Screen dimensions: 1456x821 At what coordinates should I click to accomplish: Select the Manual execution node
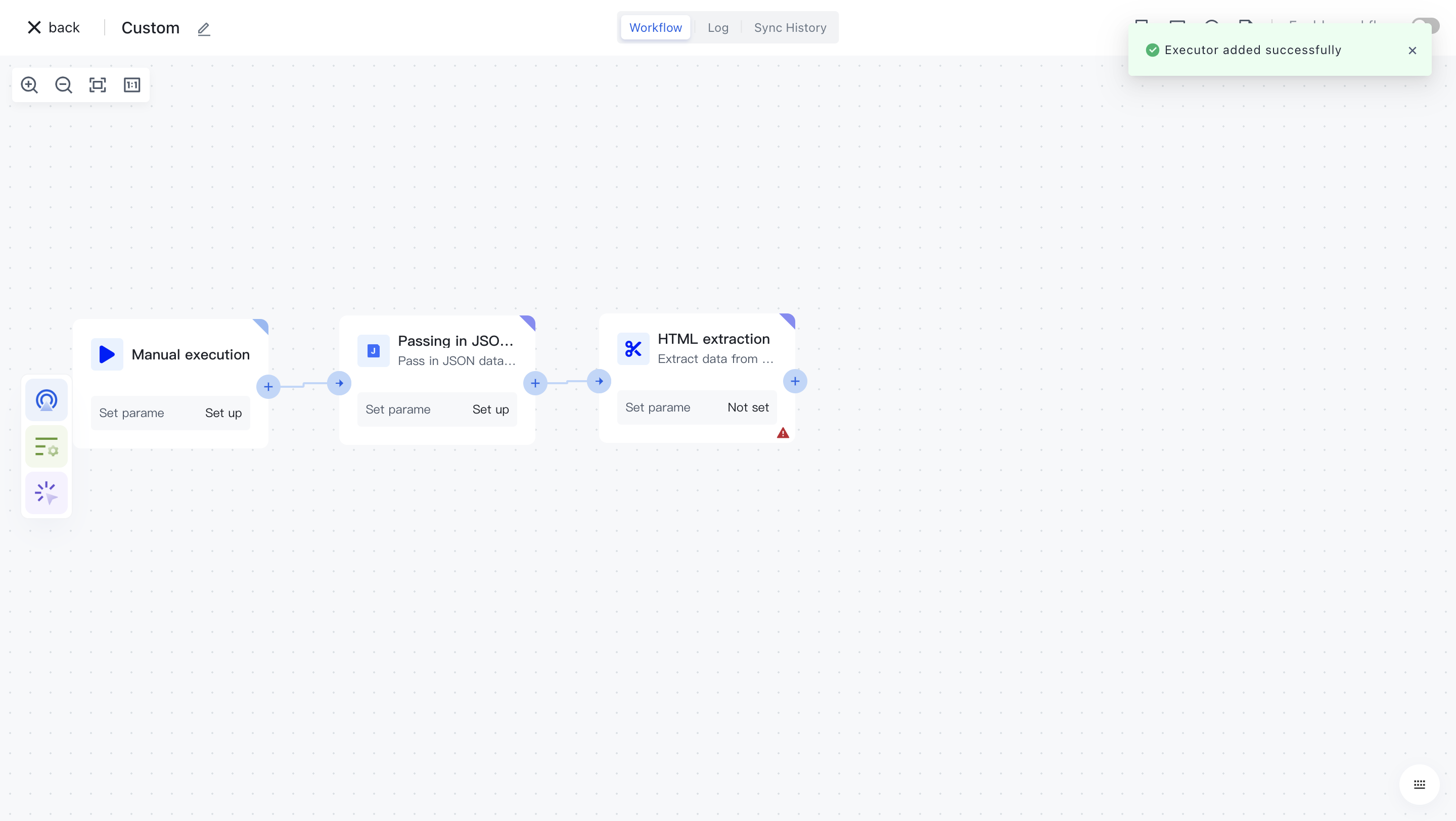tap(190, 354)
